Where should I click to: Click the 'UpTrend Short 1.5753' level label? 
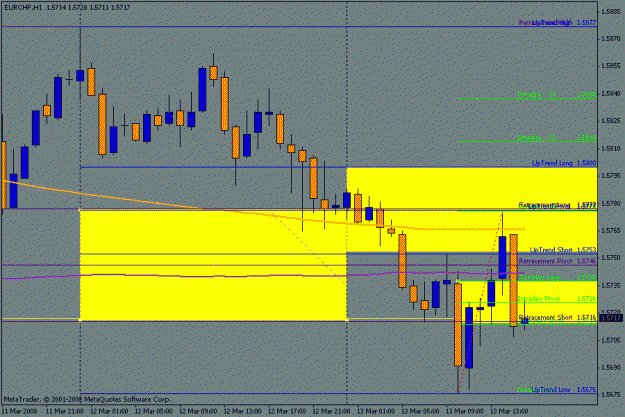(x=563, y=250)
